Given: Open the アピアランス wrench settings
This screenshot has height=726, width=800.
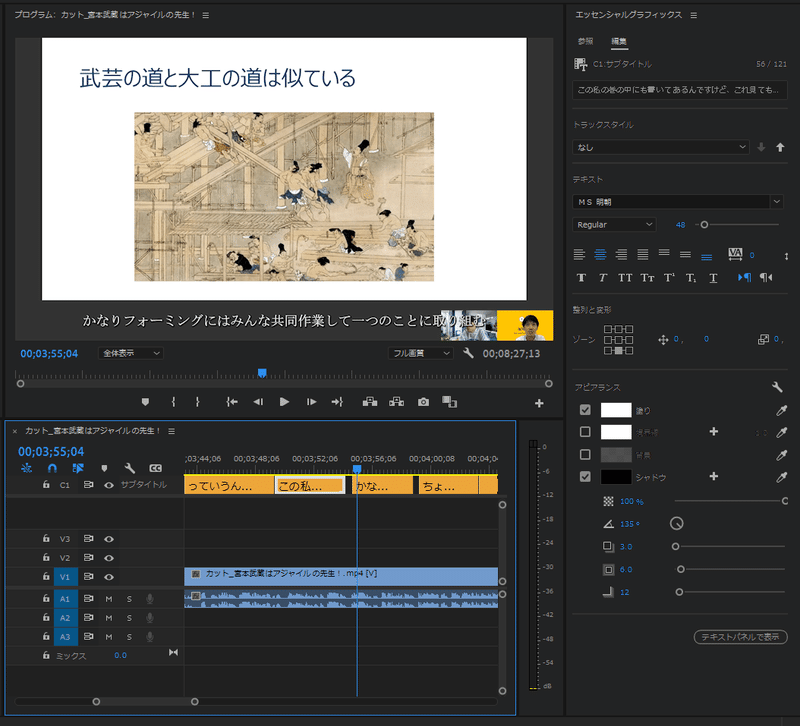Looking at the screenshot, I should (778, 387).
